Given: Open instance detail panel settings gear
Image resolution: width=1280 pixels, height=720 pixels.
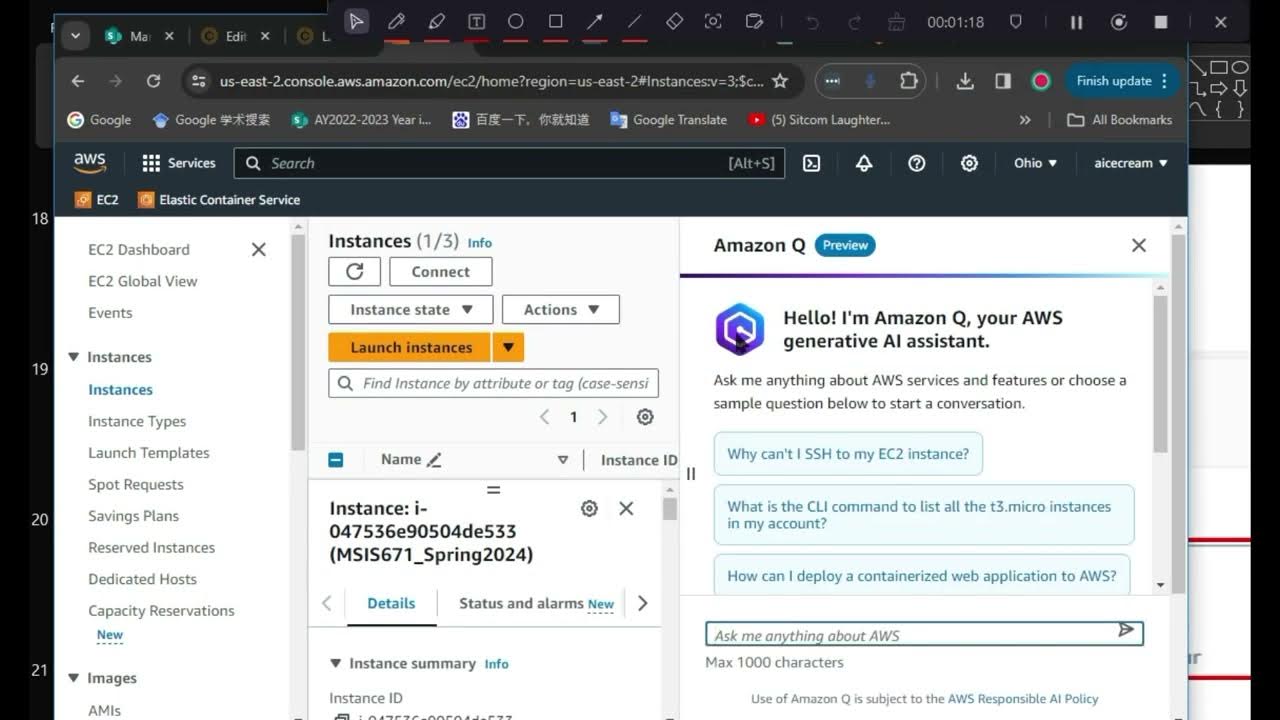Looking at the screenshot, I should 589,509.
